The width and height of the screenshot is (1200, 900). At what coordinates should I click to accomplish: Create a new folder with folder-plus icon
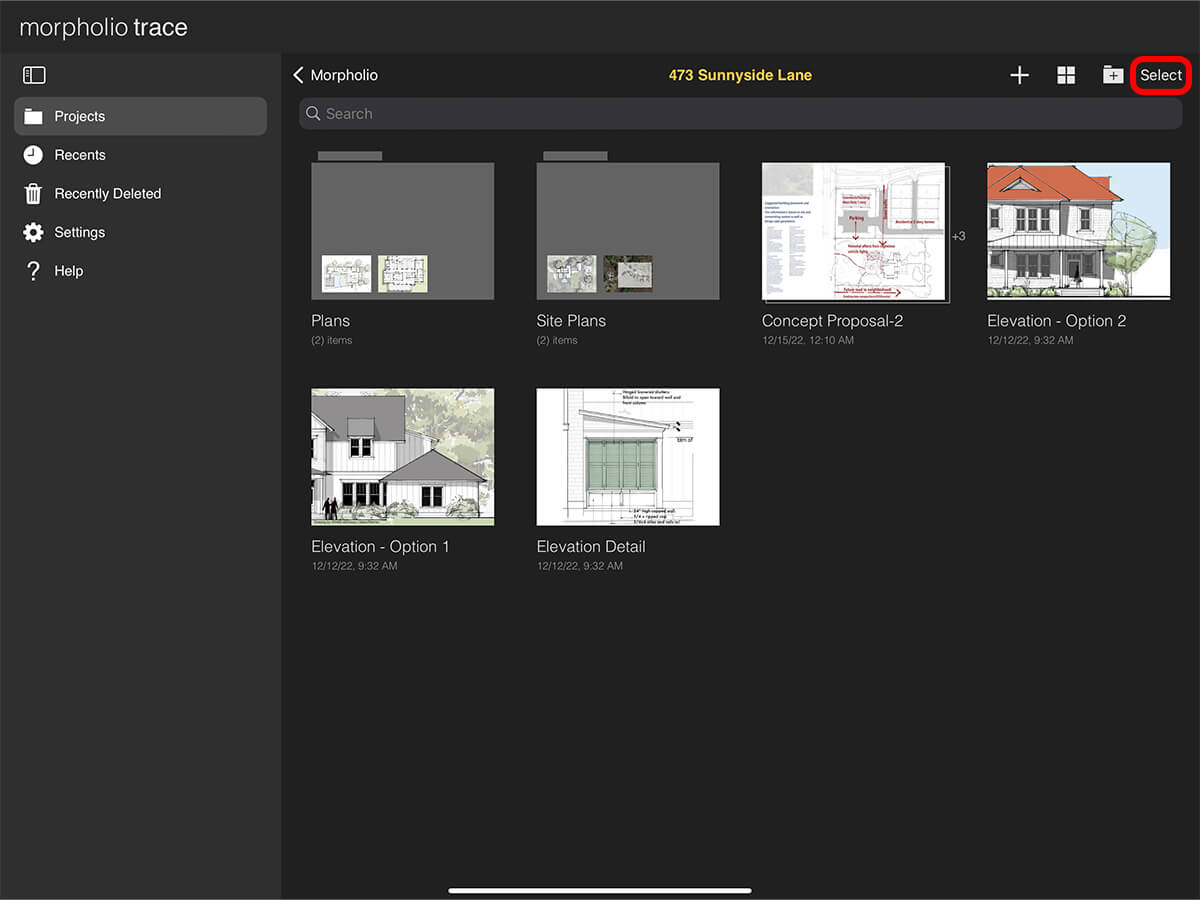[1112, 75]
